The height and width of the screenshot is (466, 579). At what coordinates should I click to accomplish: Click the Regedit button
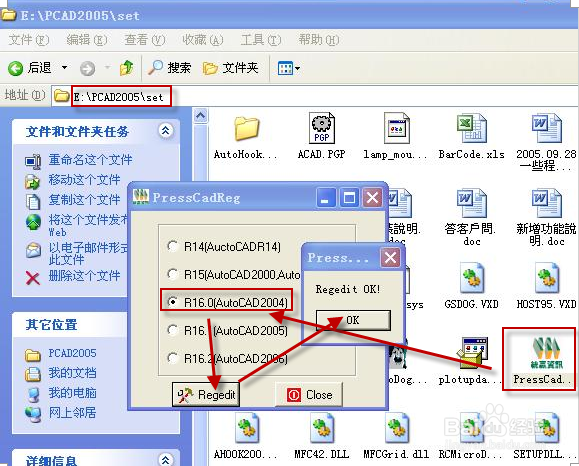[206, 395]
